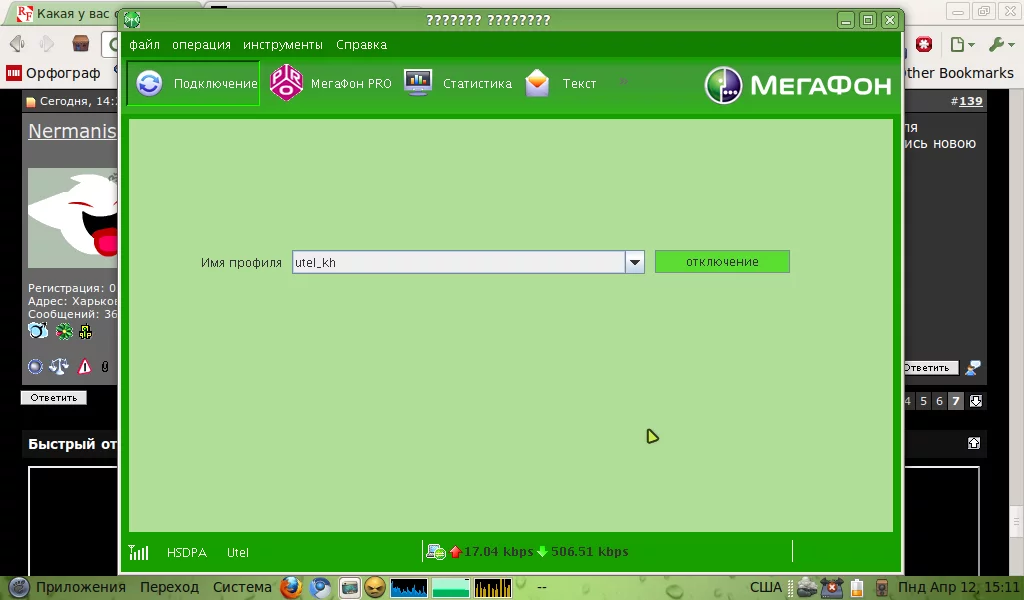Image resolution: width=1024 pixels, height=600 pixels.
Task: Click the scales reputation icon
Action: (59, 367)
